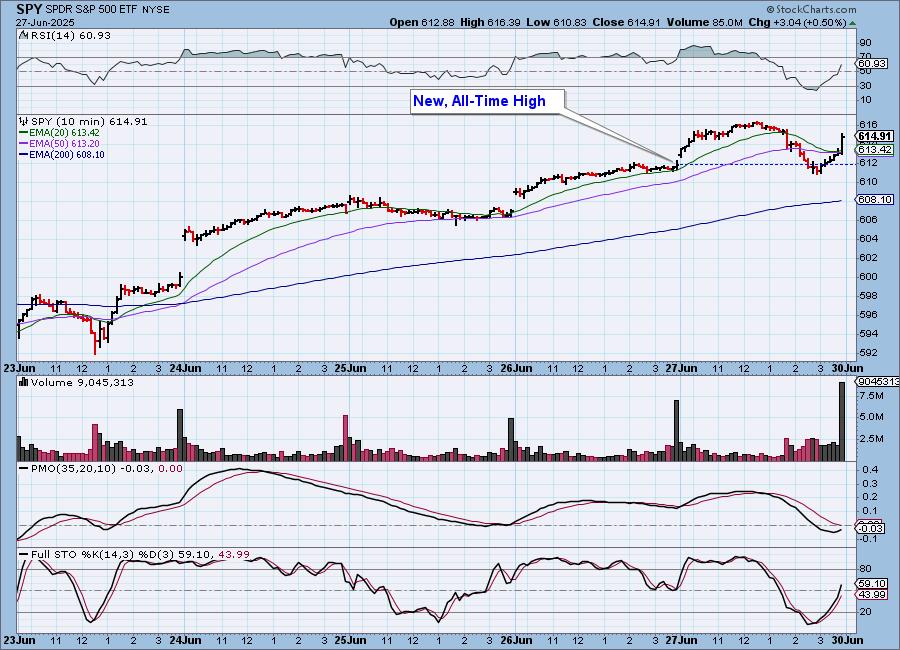Click the volume histogram icon beside Volume 9,045,313
900x650 pixels.
[x=24, y=382]
